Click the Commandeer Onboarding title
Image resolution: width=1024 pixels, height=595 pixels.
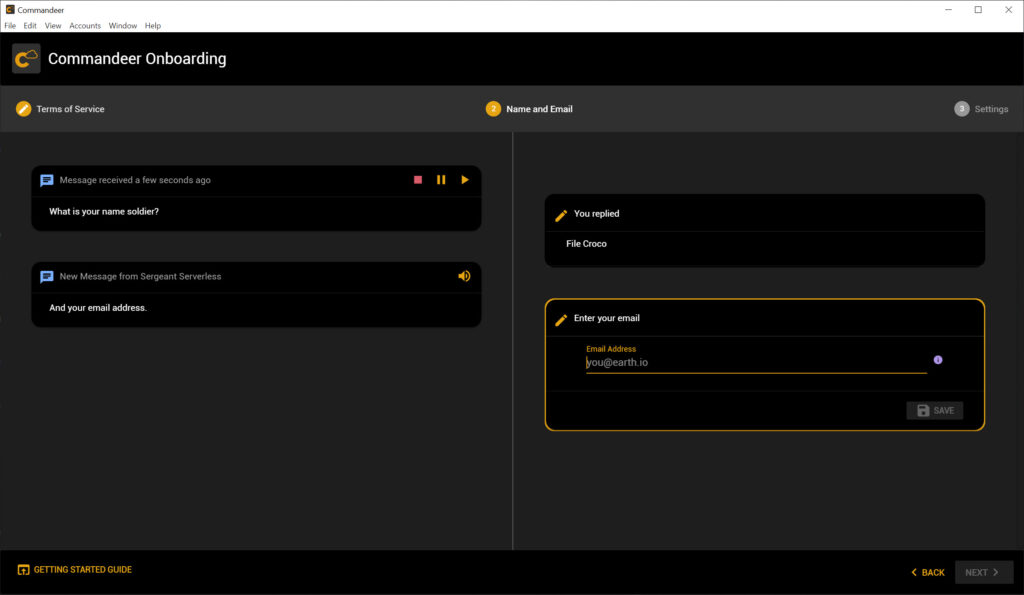(137, 59)
